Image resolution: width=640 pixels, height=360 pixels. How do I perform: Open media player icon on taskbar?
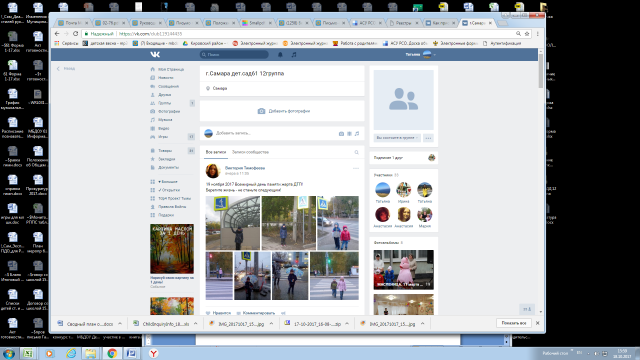(x=49, y=353)
